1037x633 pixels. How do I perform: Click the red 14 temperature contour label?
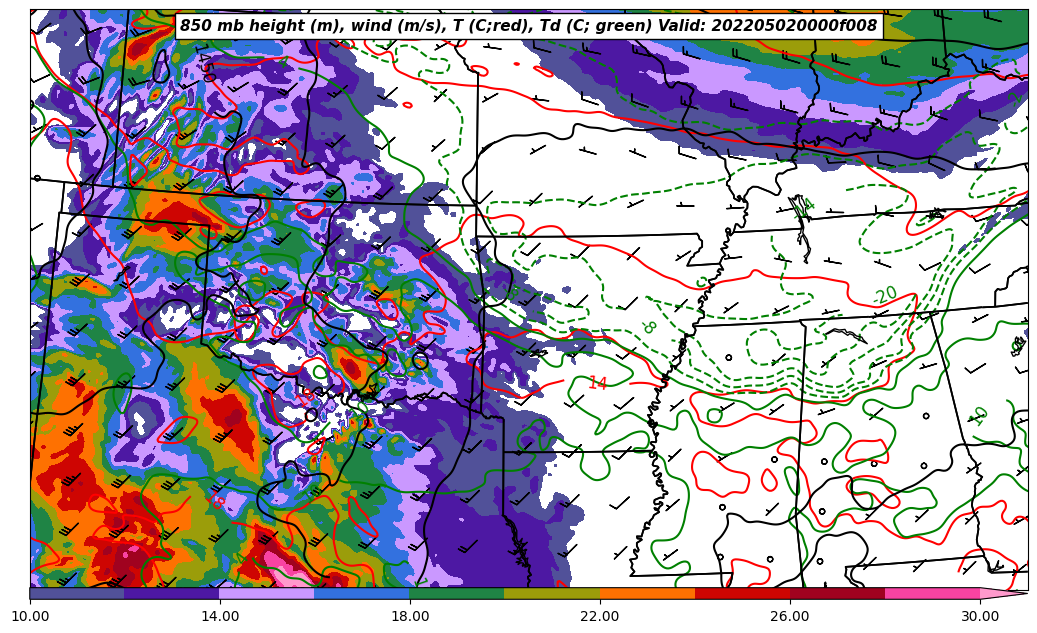(598, 383)
